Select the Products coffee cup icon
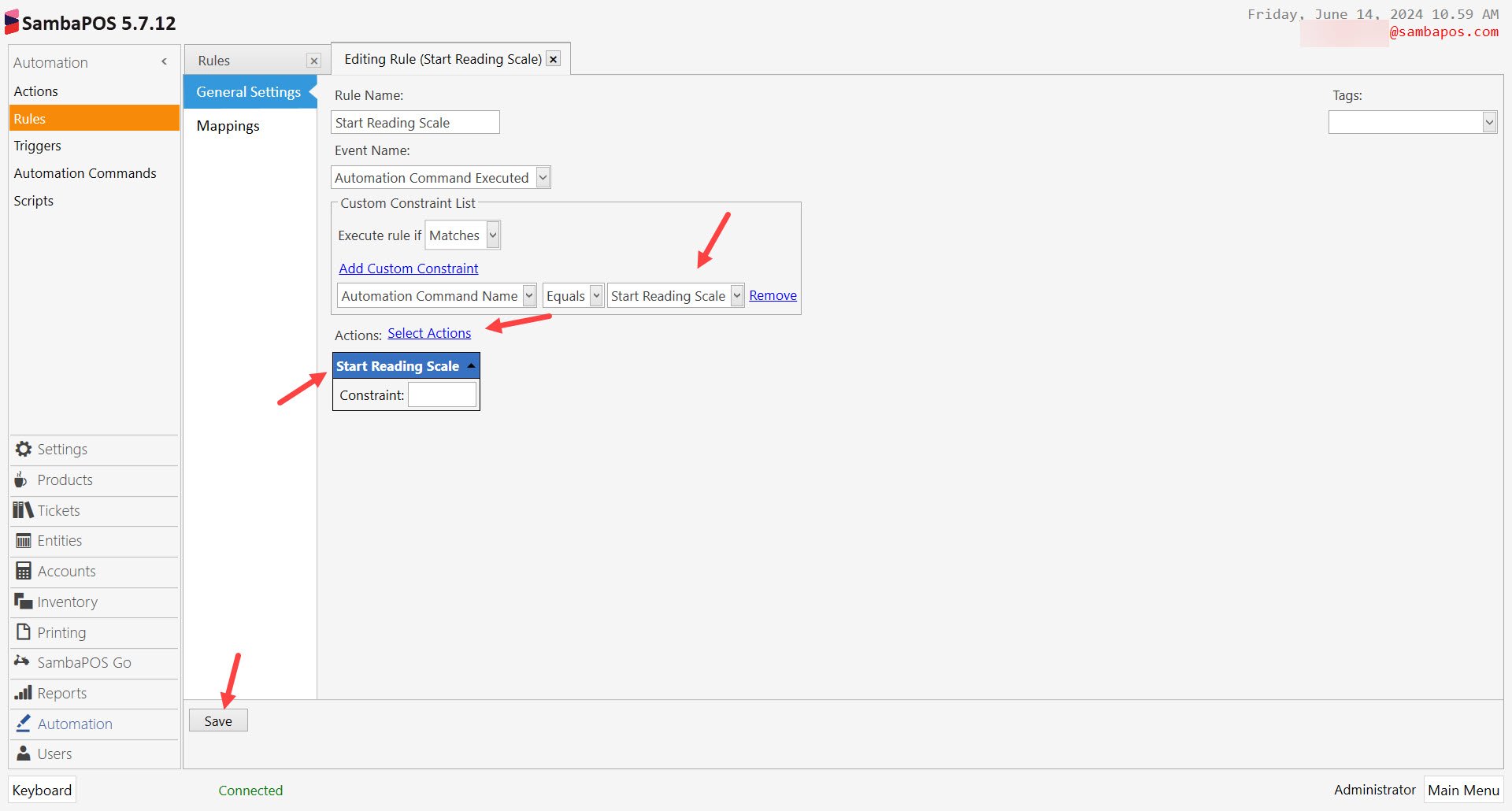Image resolution: width=1512 pixels, height=811 pixels. tap(21, 479)
